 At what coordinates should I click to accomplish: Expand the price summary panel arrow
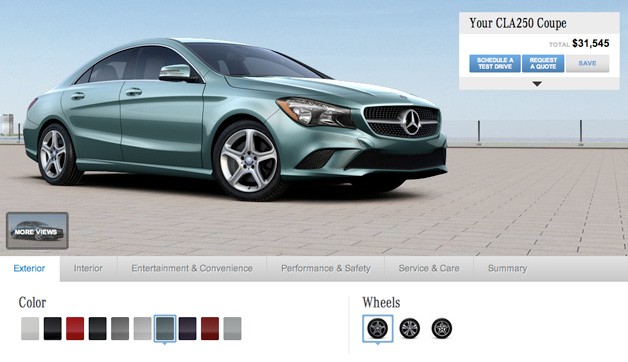click(537, 84)
